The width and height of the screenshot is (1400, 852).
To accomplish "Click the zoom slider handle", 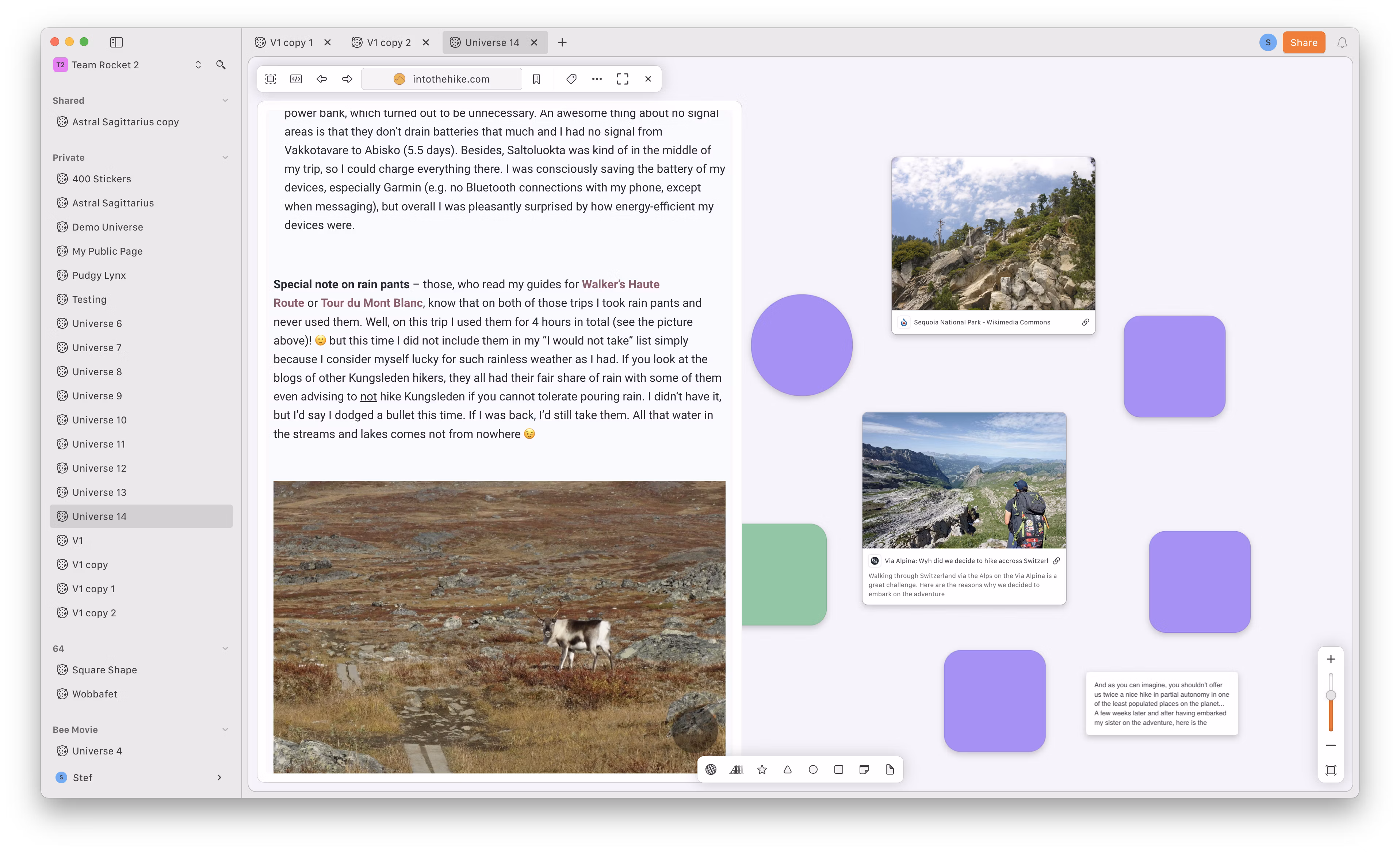I will pos(1331,695).
